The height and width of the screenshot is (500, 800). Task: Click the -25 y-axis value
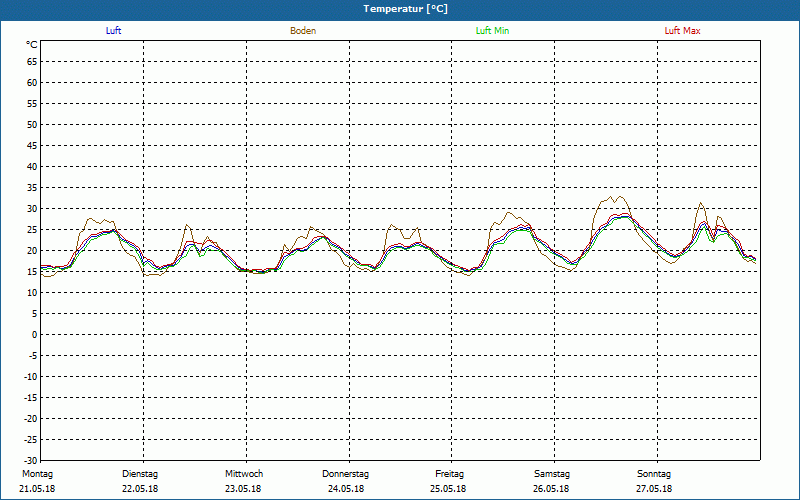click(31, 440)
